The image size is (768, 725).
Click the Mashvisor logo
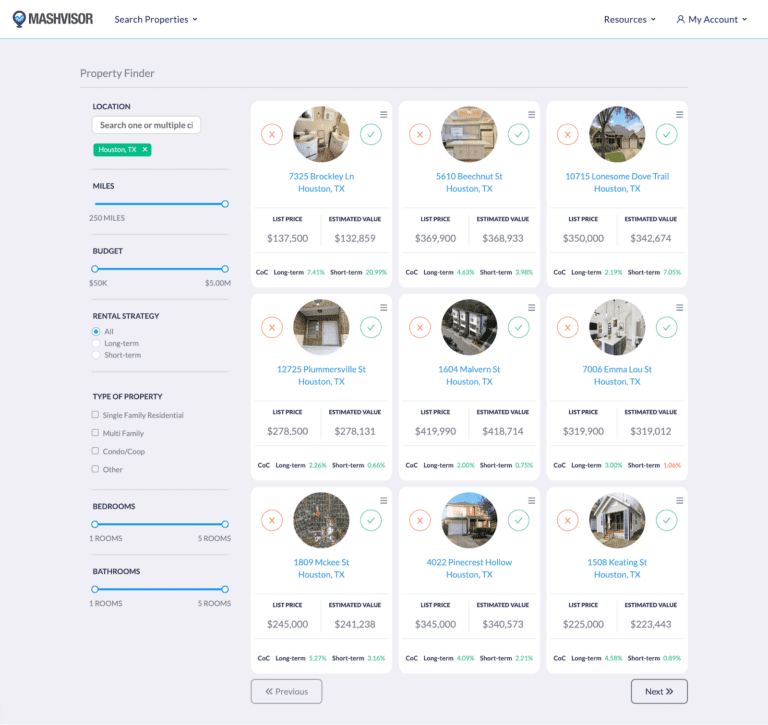[55, 19]
